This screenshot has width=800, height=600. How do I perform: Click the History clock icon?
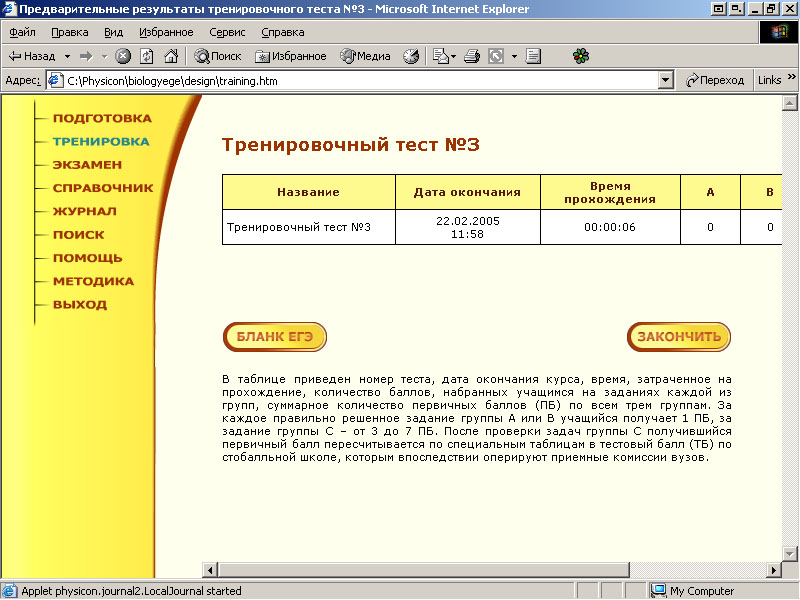[x=411, y=56]
